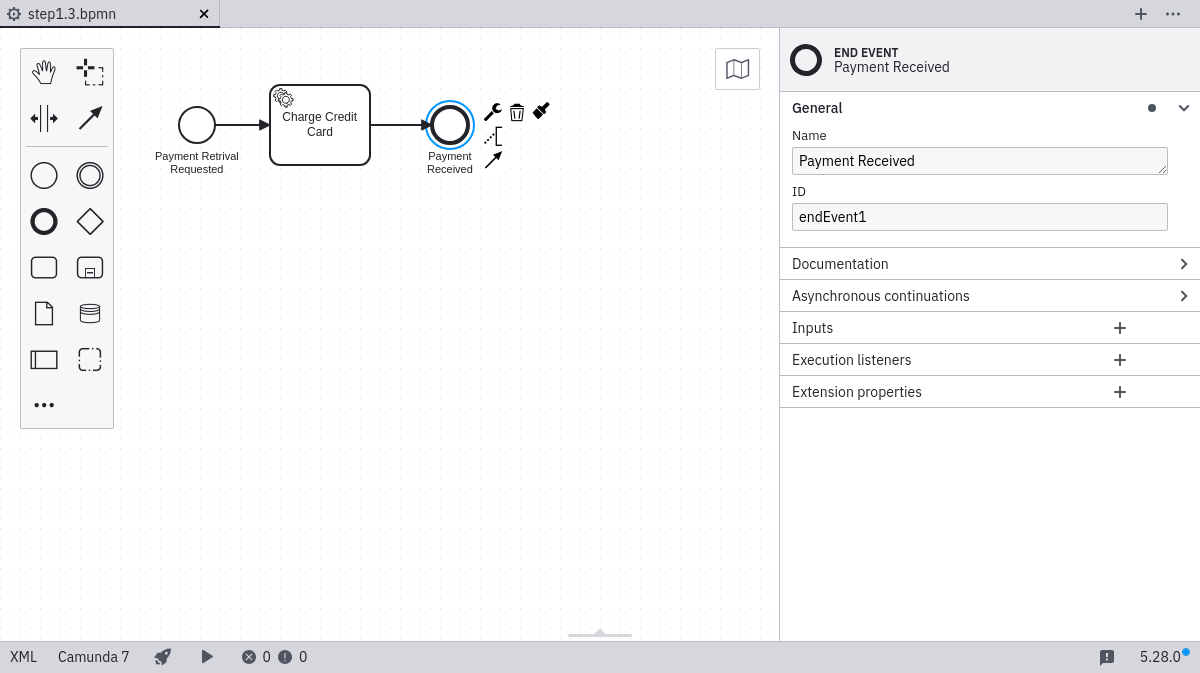The width and height of the screenshot is (1200, 673).
Task: Activate the lasso selection tool
Action: pyautogui.click(x=90, y=72)
